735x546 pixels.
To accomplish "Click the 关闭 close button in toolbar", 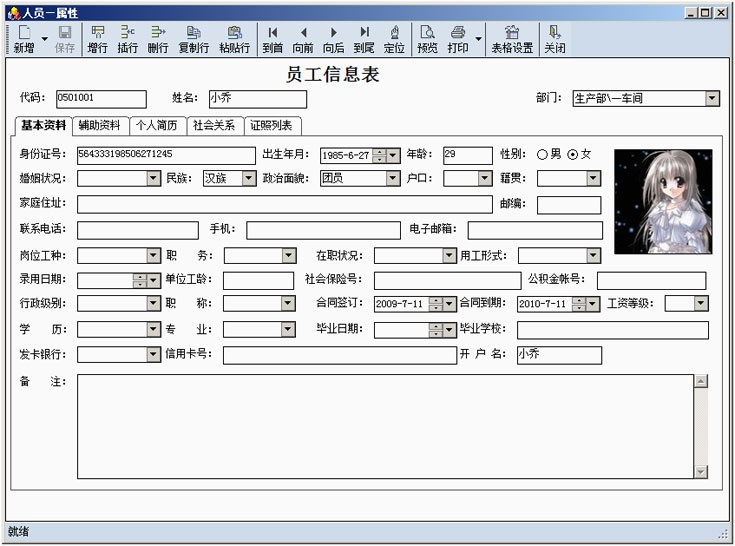I will coord(554,39).
